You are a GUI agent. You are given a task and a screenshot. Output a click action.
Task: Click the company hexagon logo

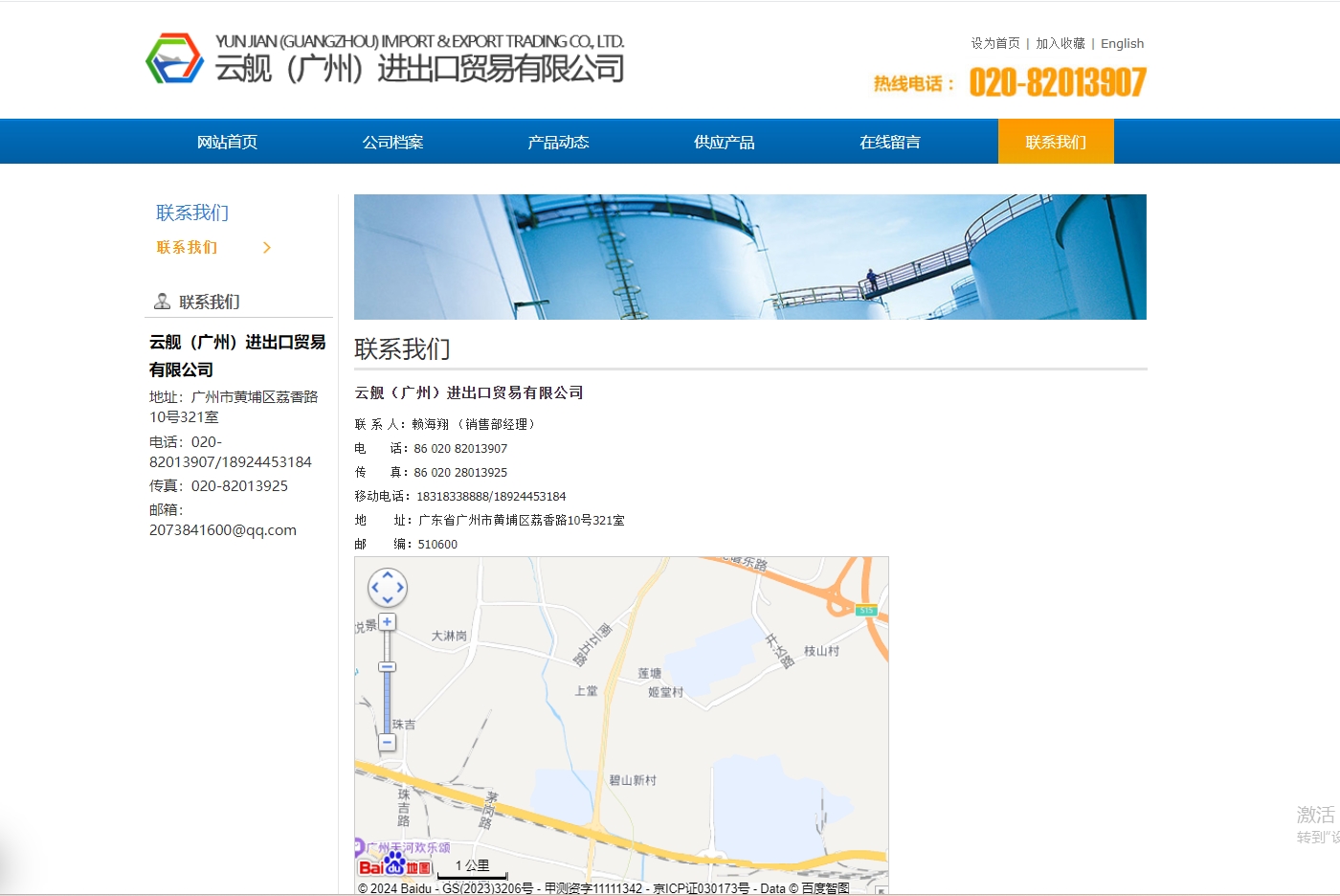(174, 58)
